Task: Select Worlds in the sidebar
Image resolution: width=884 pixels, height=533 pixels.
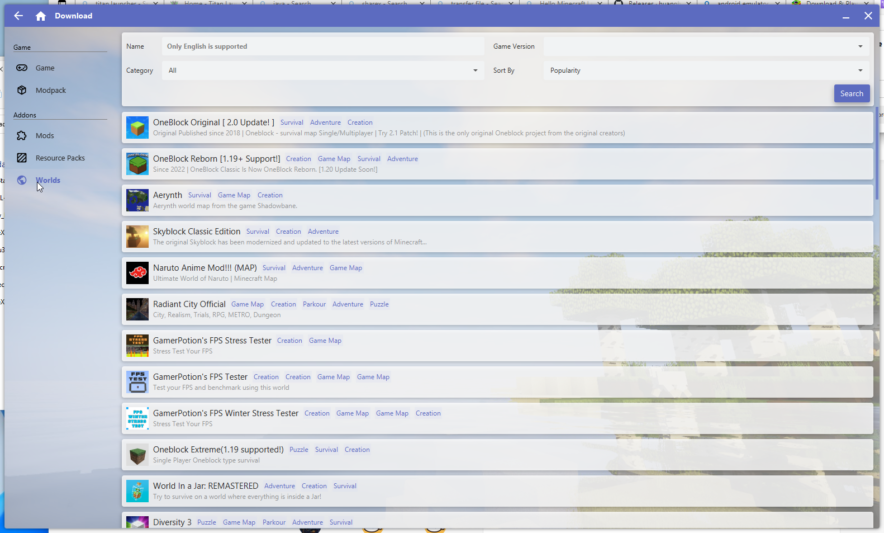Action: tap(48, 180)
